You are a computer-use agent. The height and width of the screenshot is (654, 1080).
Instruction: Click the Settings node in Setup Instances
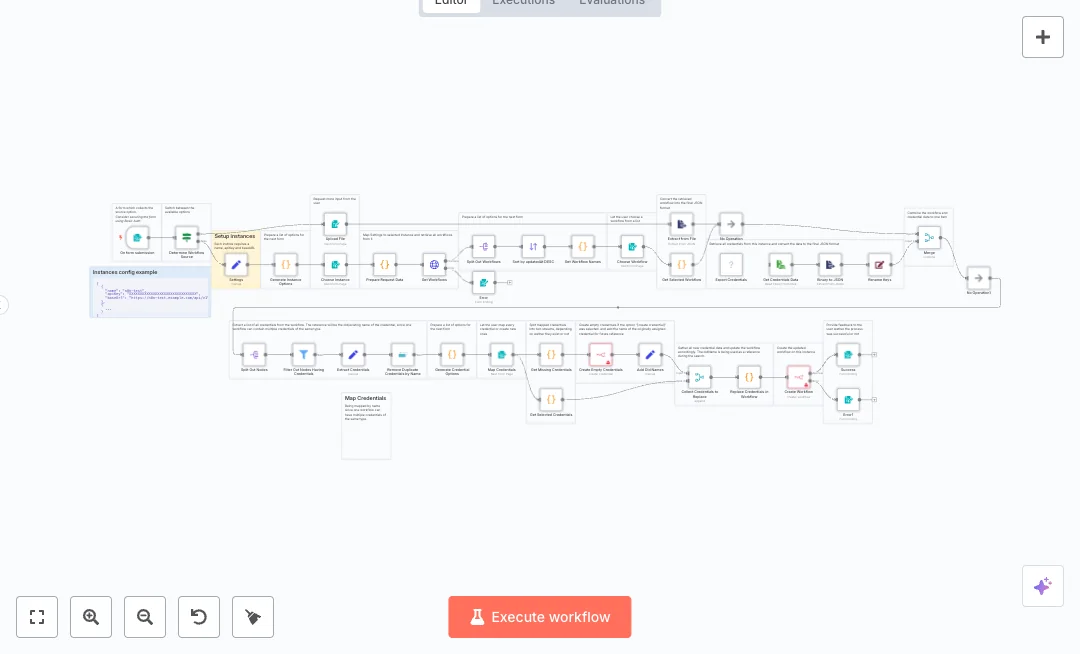point(237,265)
